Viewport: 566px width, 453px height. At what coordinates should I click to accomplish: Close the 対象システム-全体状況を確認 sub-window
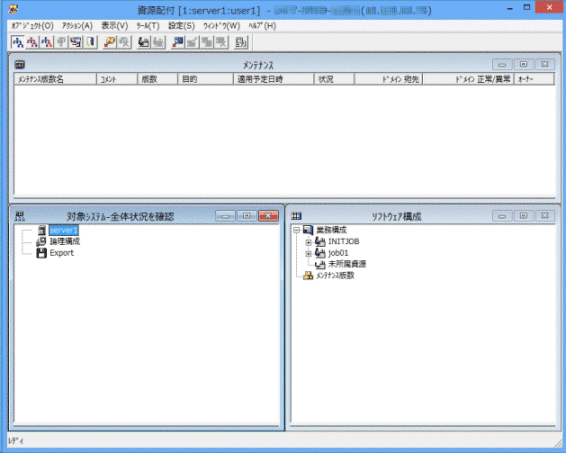pyautogui.click(x=268, y=216)
